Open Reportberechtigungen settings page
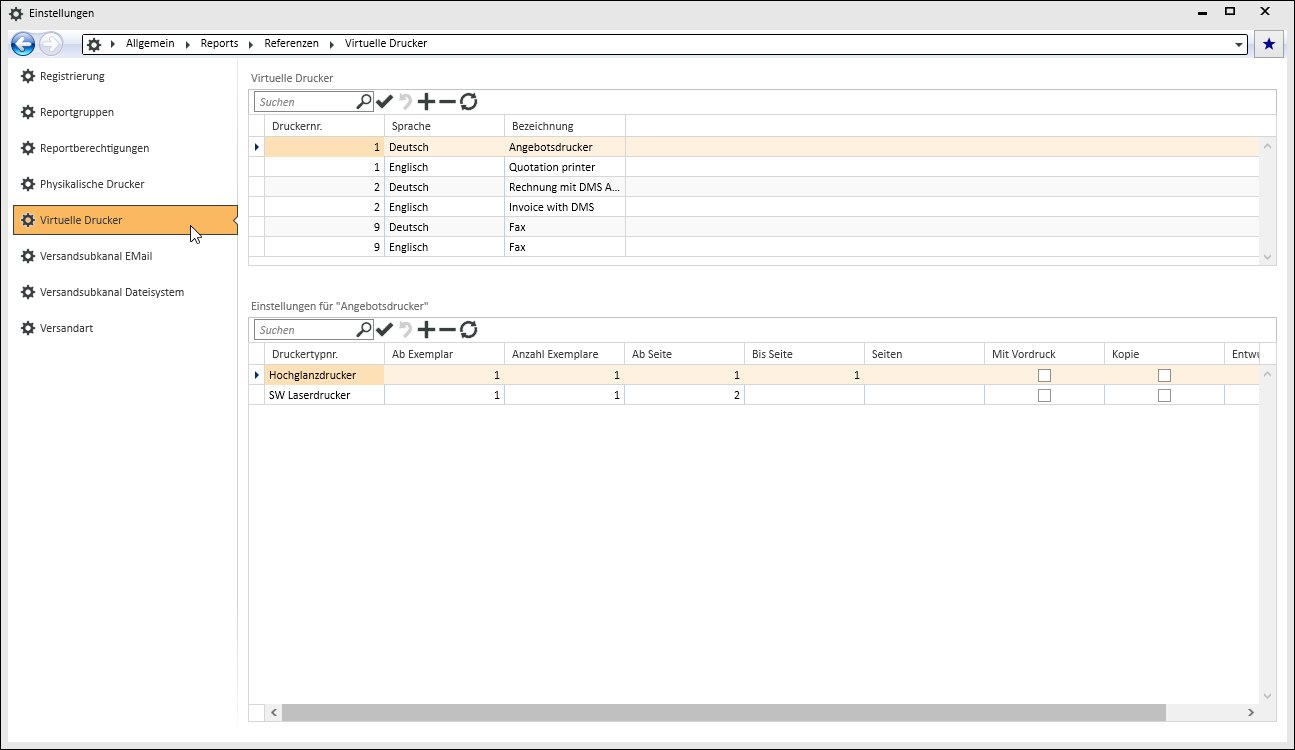 pos(125,148)
